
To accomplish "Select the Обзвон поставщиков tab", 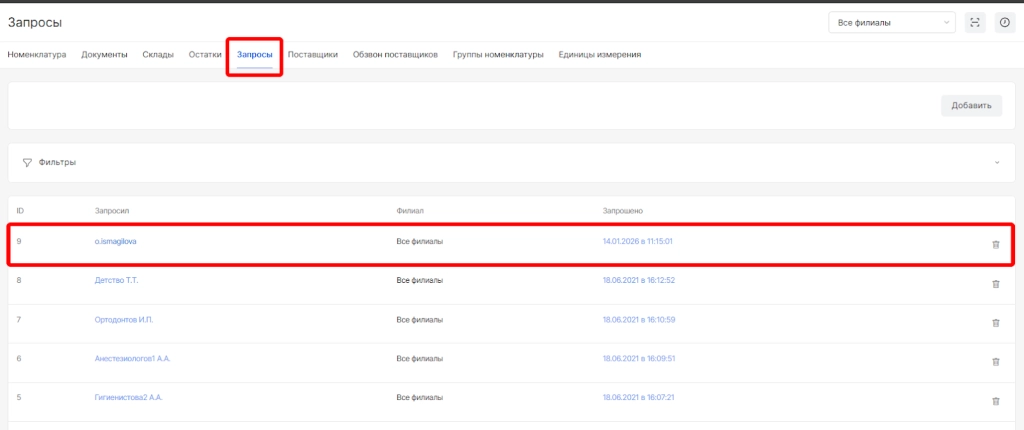I will (395, 54).
